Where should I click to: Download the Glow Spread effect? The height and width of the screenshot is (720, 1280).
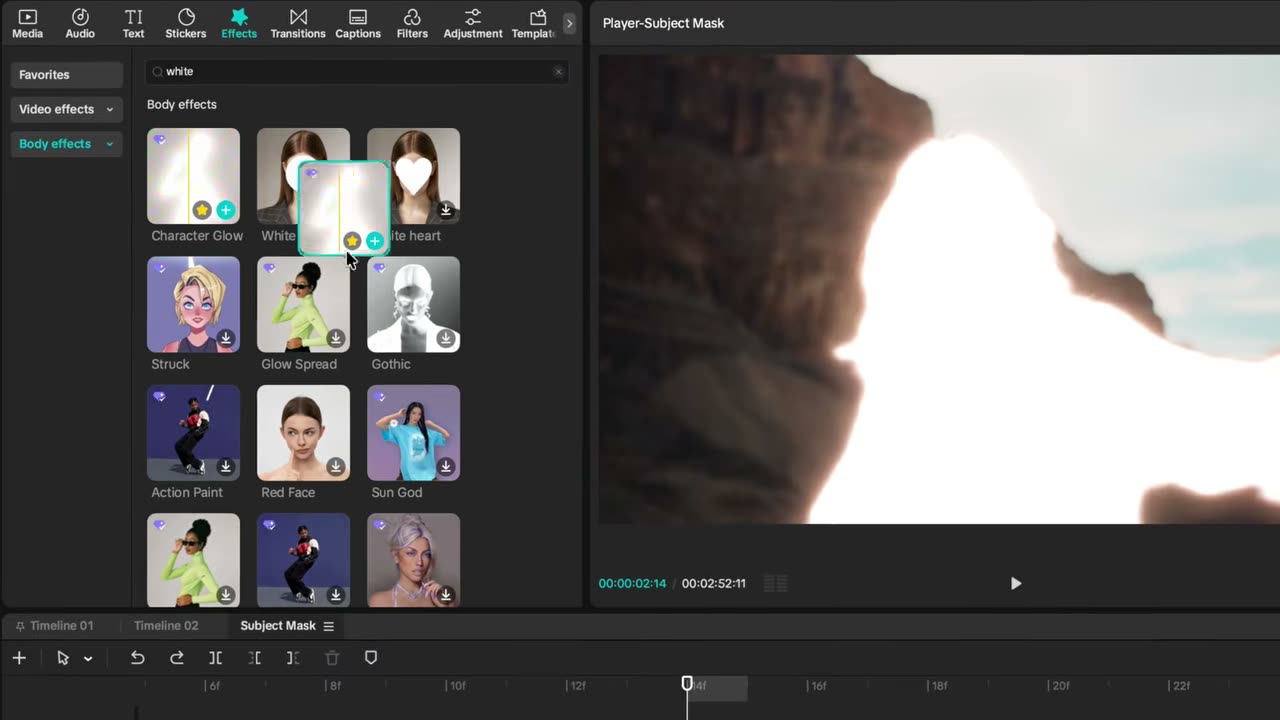pos(336,338)
